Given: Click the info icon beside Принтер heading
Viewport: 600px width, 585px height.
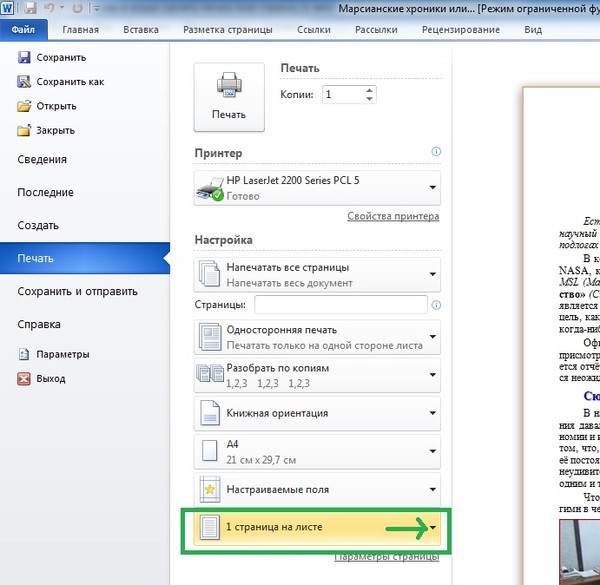Looking at the screenshot, I should (436, 152).
